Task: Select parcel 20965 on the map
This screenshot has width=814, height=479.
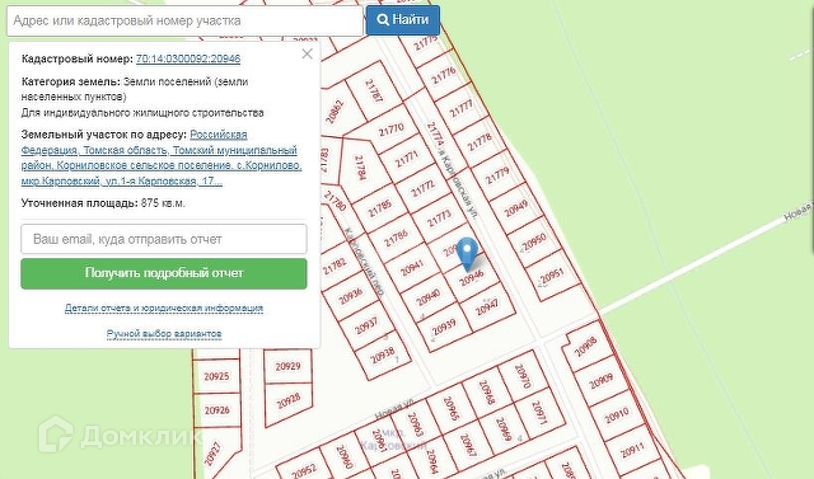Action: click(x=451, y=409)
